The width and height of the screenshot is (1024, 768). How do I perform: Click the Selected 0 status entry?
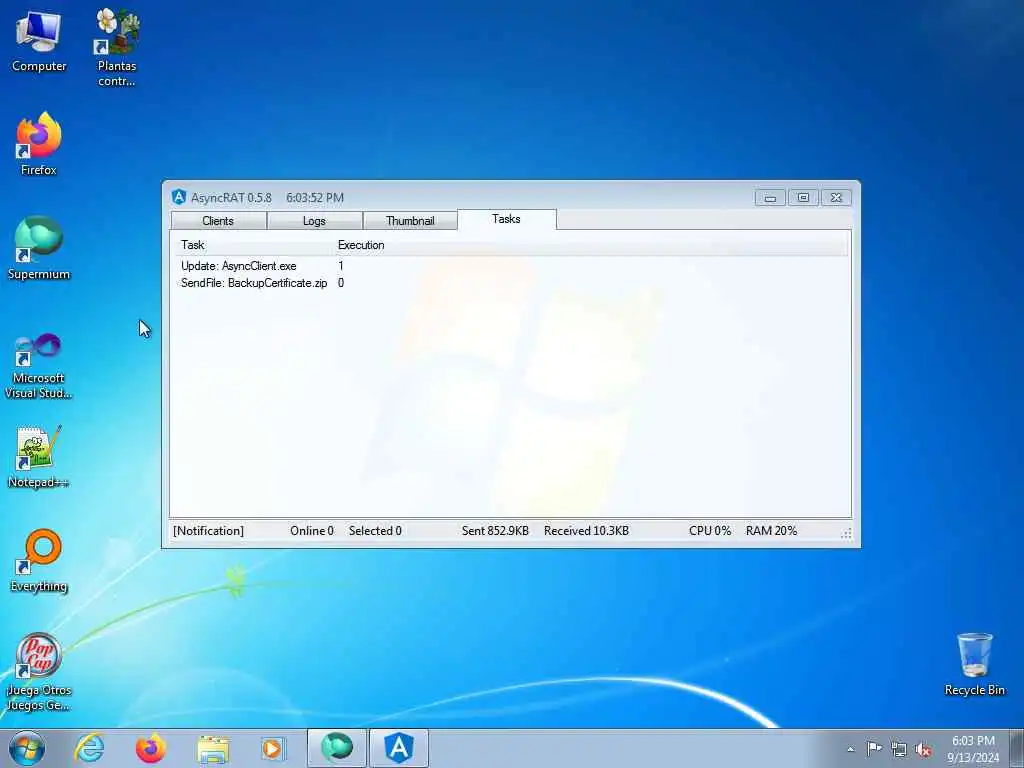pos(375,531)
